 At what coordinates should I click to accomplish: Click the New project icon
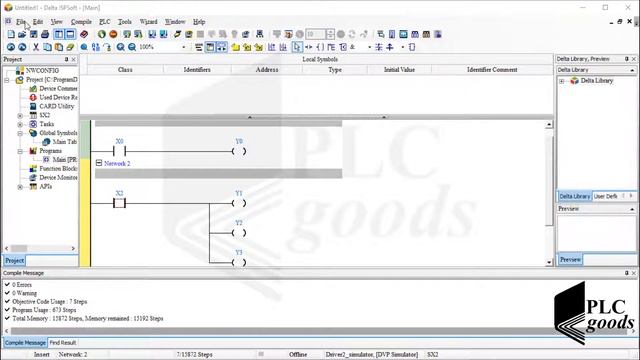pyautogui.click(x=11, y=34)
